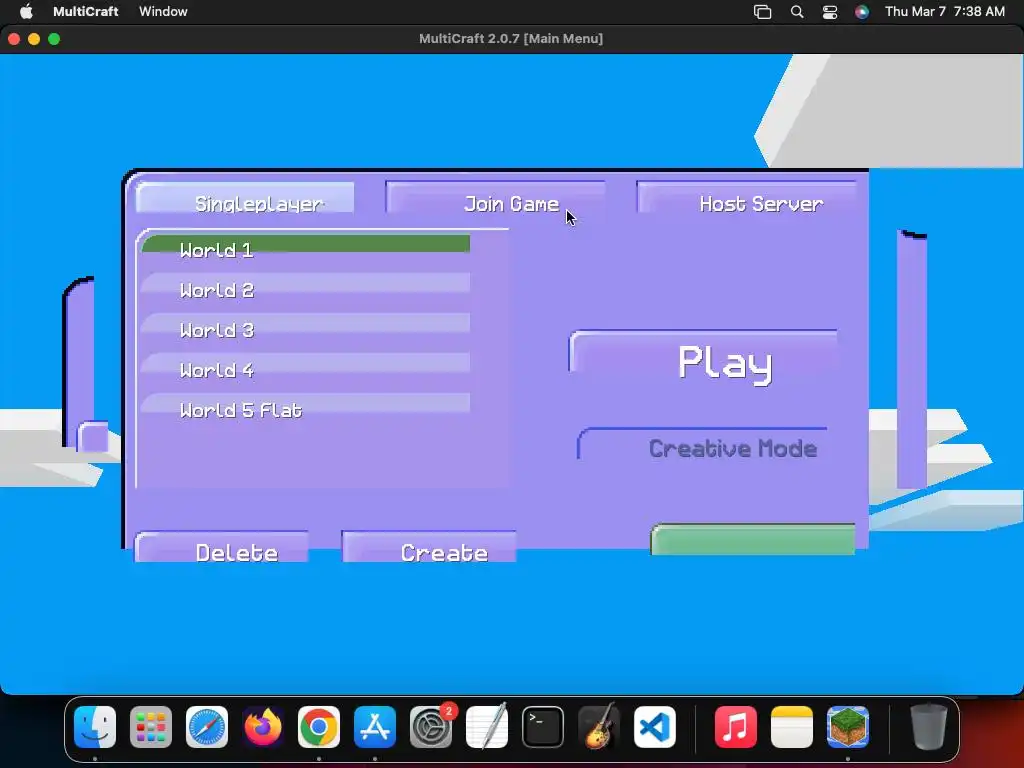The image size is (1024, 768).
Task: Open Siri from the menu bar
Action: pyautogui.click(x=862, y=12)
